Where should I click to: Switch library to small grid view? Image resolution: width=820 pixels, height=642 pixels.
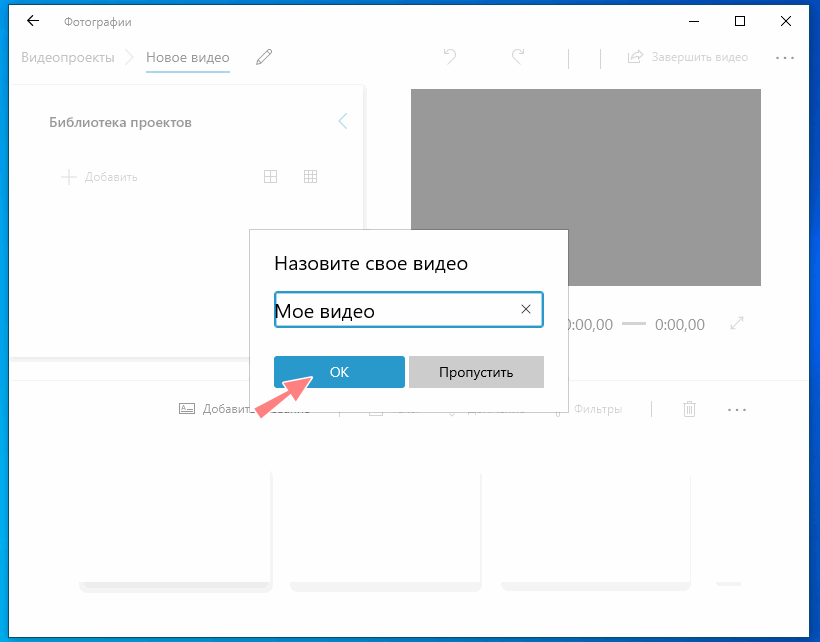click(310, 177)
